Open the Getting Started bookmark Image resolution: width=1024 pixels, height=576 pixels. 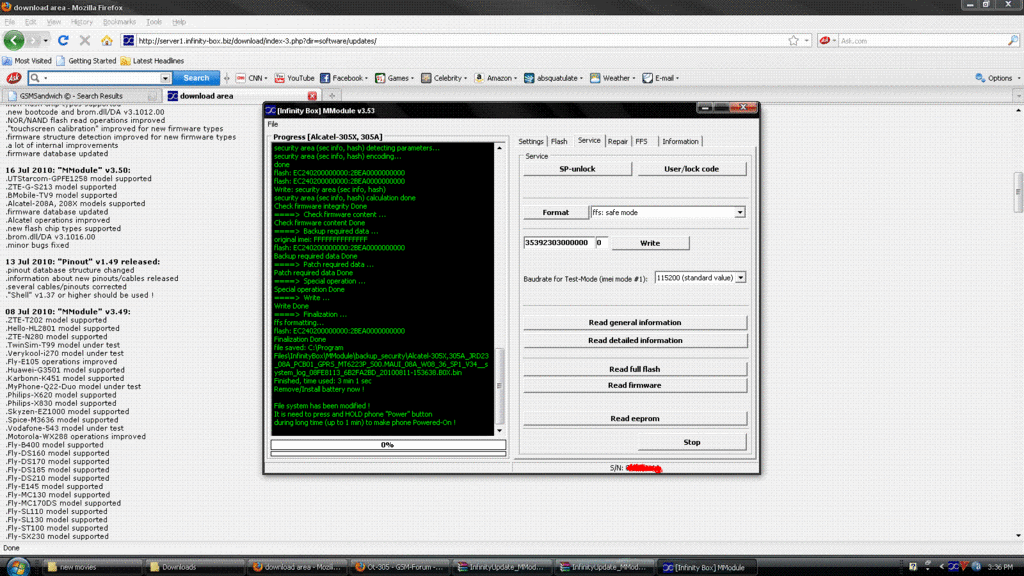[86, 61]
